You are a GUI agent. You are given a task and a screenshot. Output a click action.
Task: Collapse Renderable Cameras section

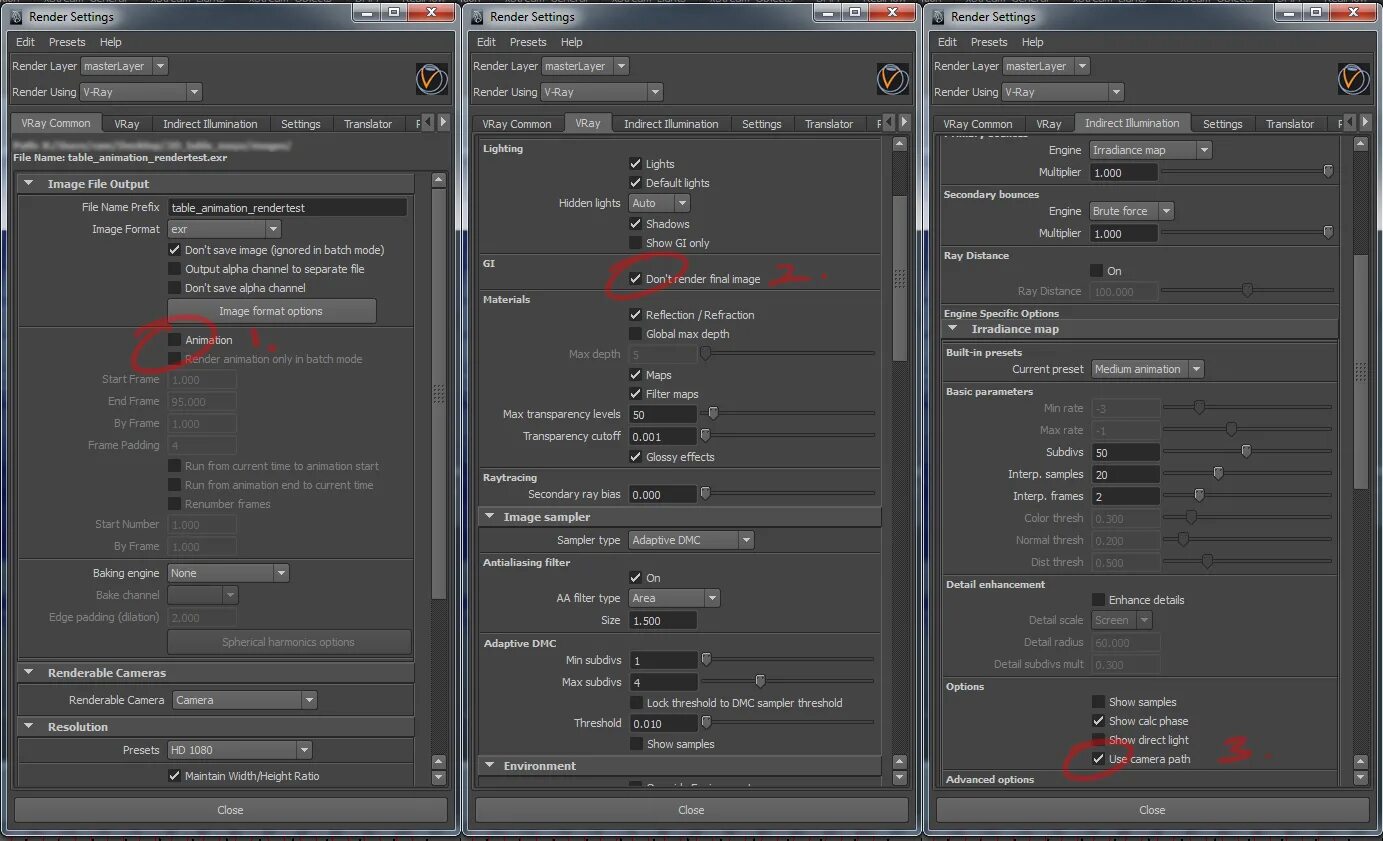coord(28,673)
